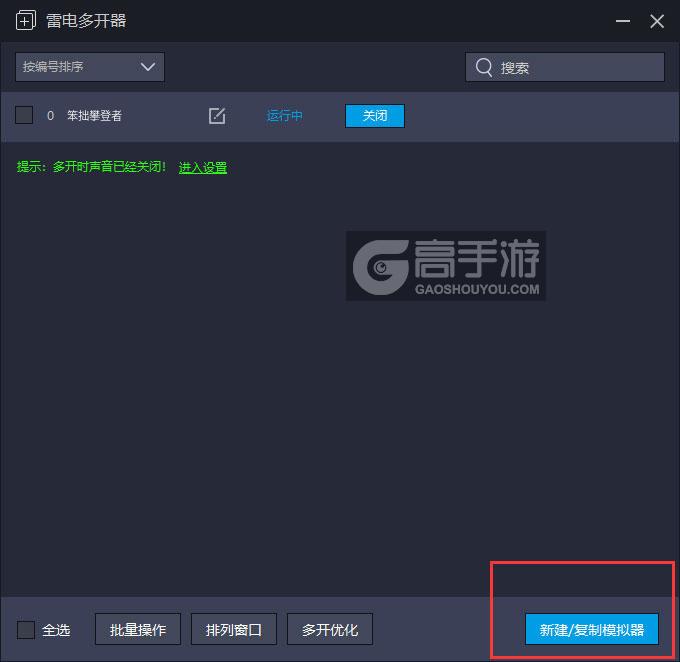The image size is (680, 662).
Task: Click the 关闭 button for 笨拙攀登者
Action: tap(375, 116)
